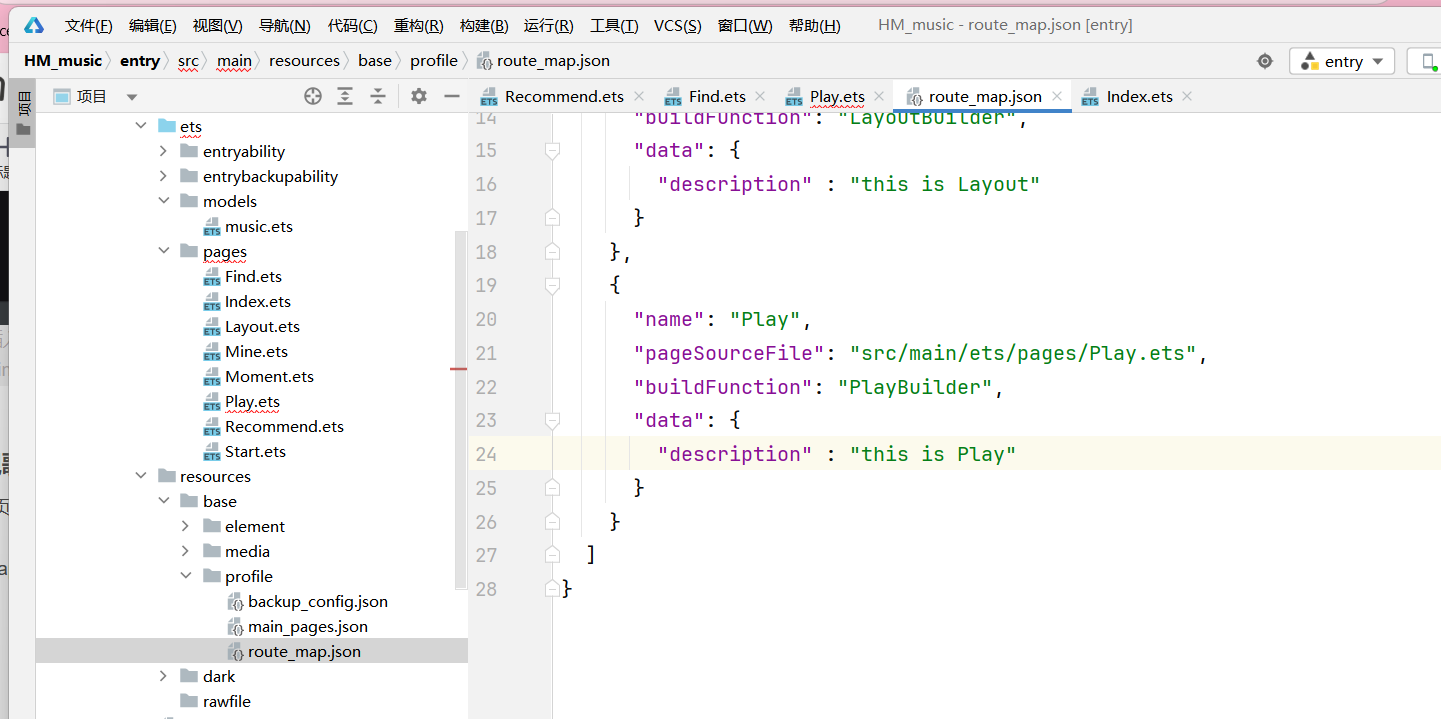The image size is (1441, 719).
Task: Collapse the pages folder
Action: 163,251
